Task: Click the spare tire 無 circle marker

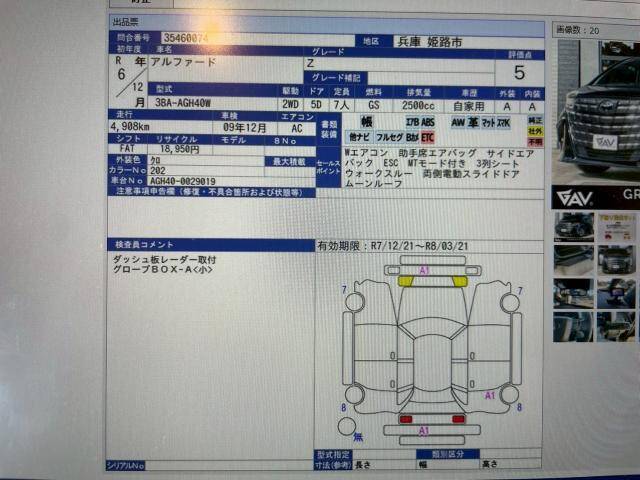Action: 346,427
